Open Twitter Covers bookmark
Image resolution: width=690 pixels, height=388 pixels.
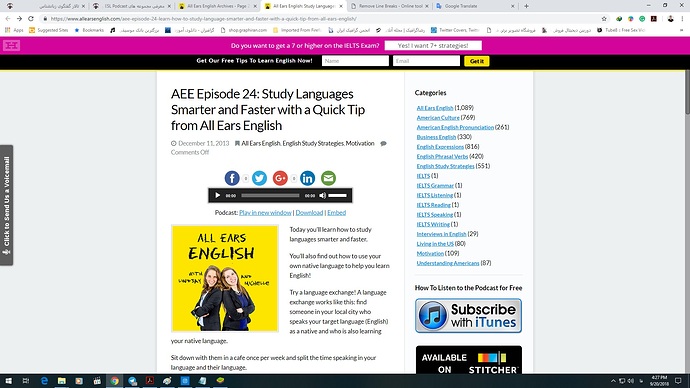click(455, 30)
